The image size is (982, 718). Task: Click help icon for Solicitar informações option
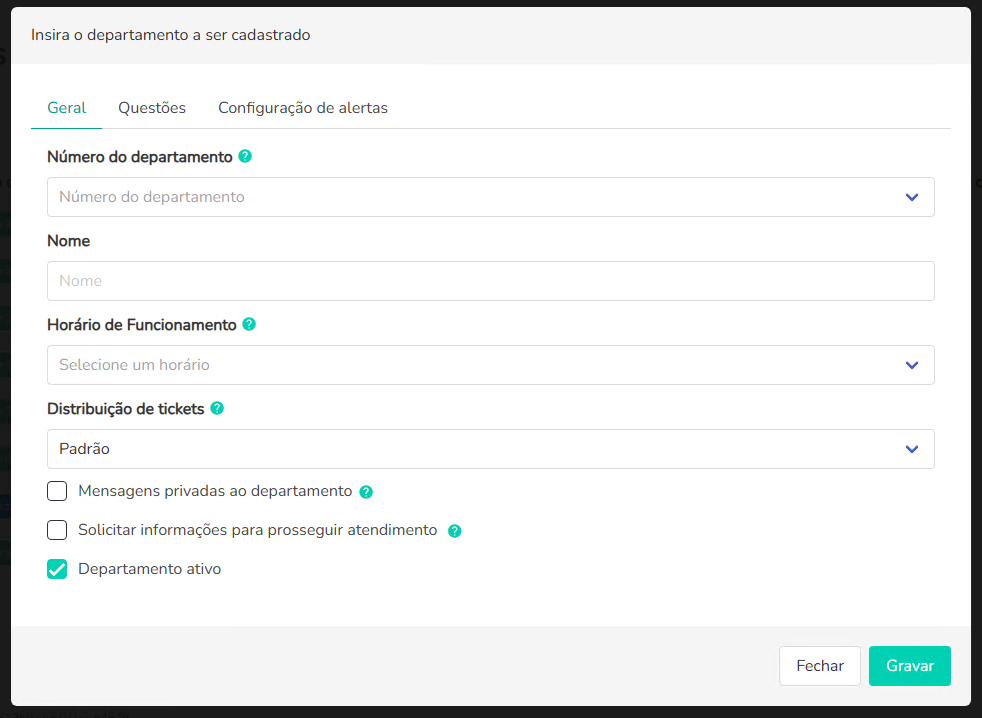coord(455,531)
